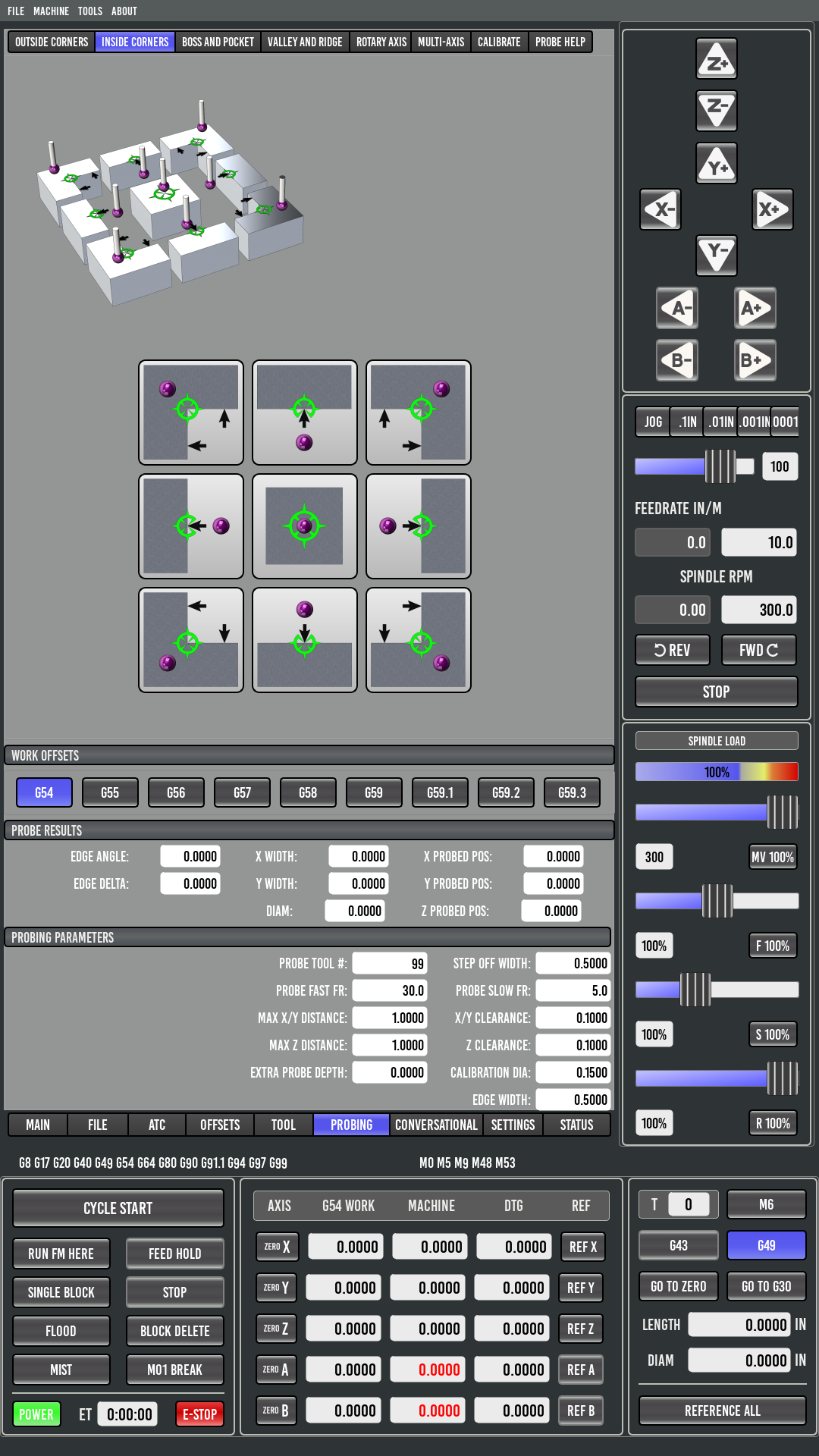Select the top-left inside corner probe
Screen dimensions: 819x1456
coord(191,413)
